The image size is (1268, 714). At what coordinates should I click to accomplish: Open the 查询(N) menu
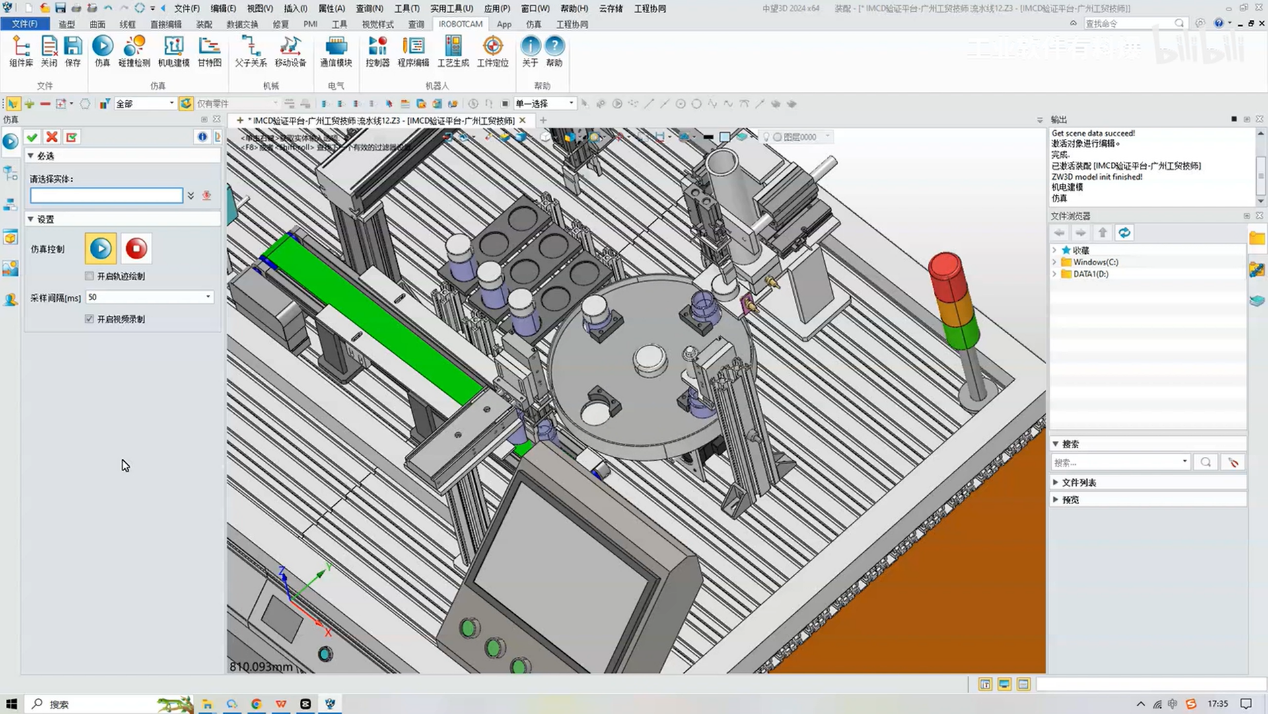(x=369, y=8)
